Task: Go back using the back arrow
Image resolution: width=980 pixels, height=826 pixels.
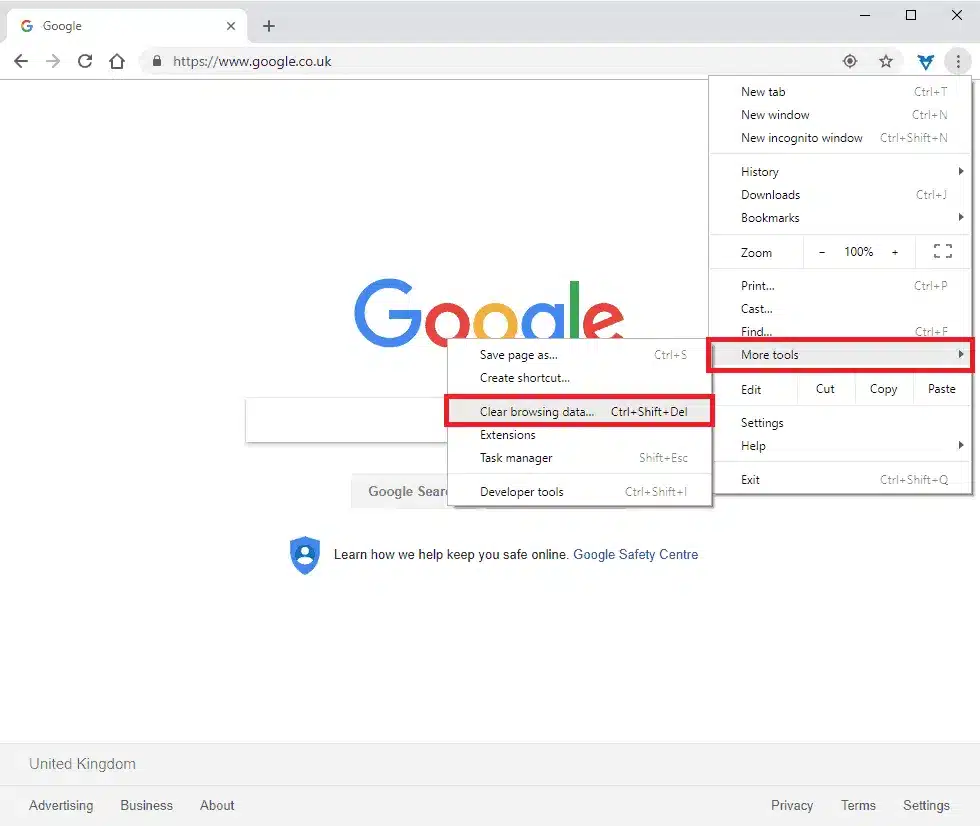Action: point(21,61)
